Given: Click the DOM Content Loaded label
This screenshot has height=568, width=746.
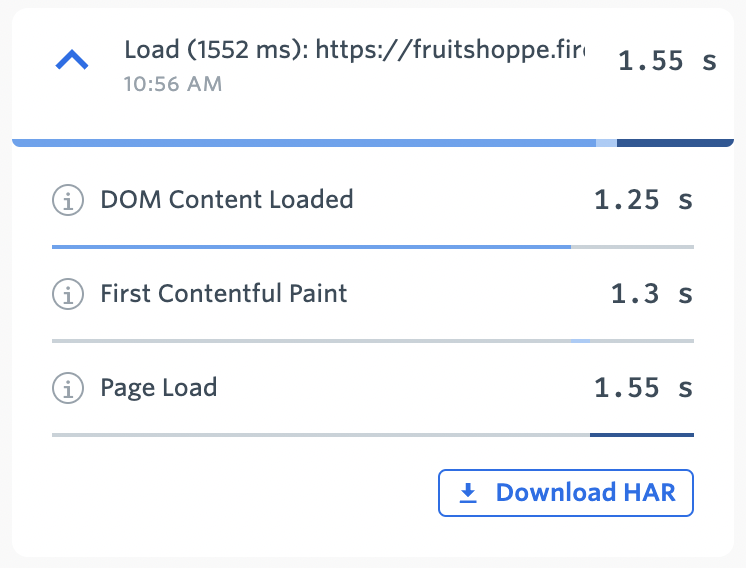Looking at the screenshot, I should [227, 199].
